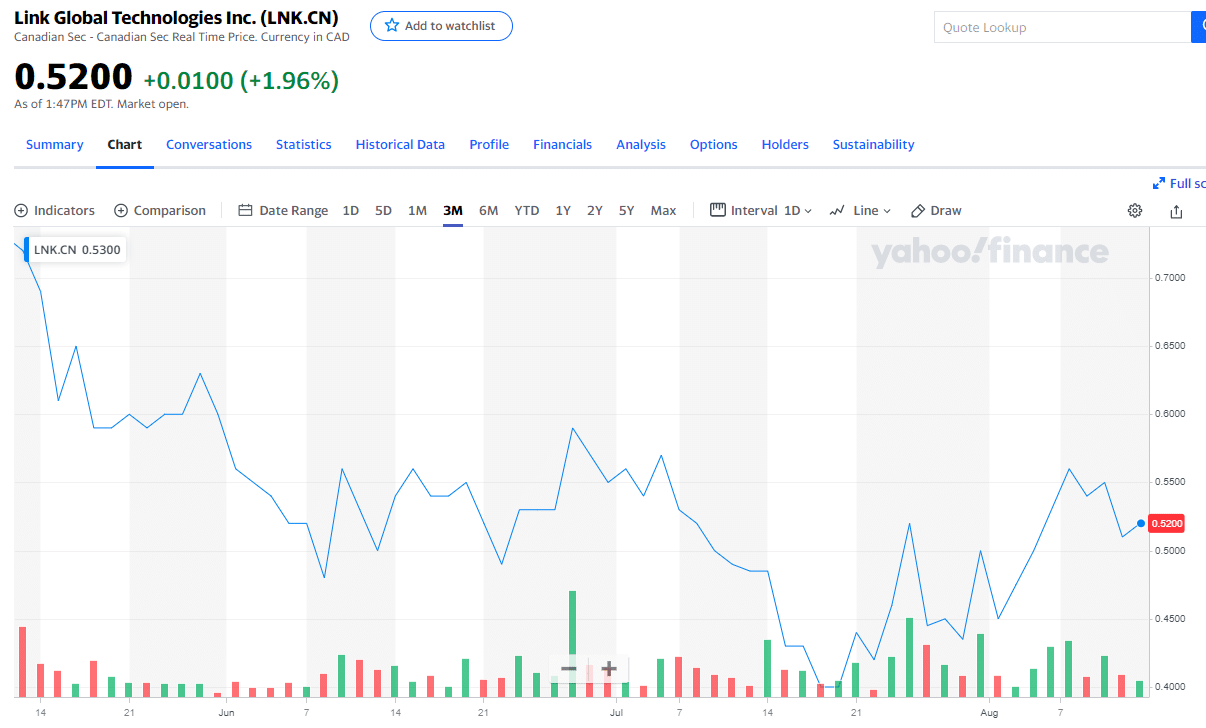Open the Chart tab
This screenshot has width=1206, height=728.
click(125, 144)
